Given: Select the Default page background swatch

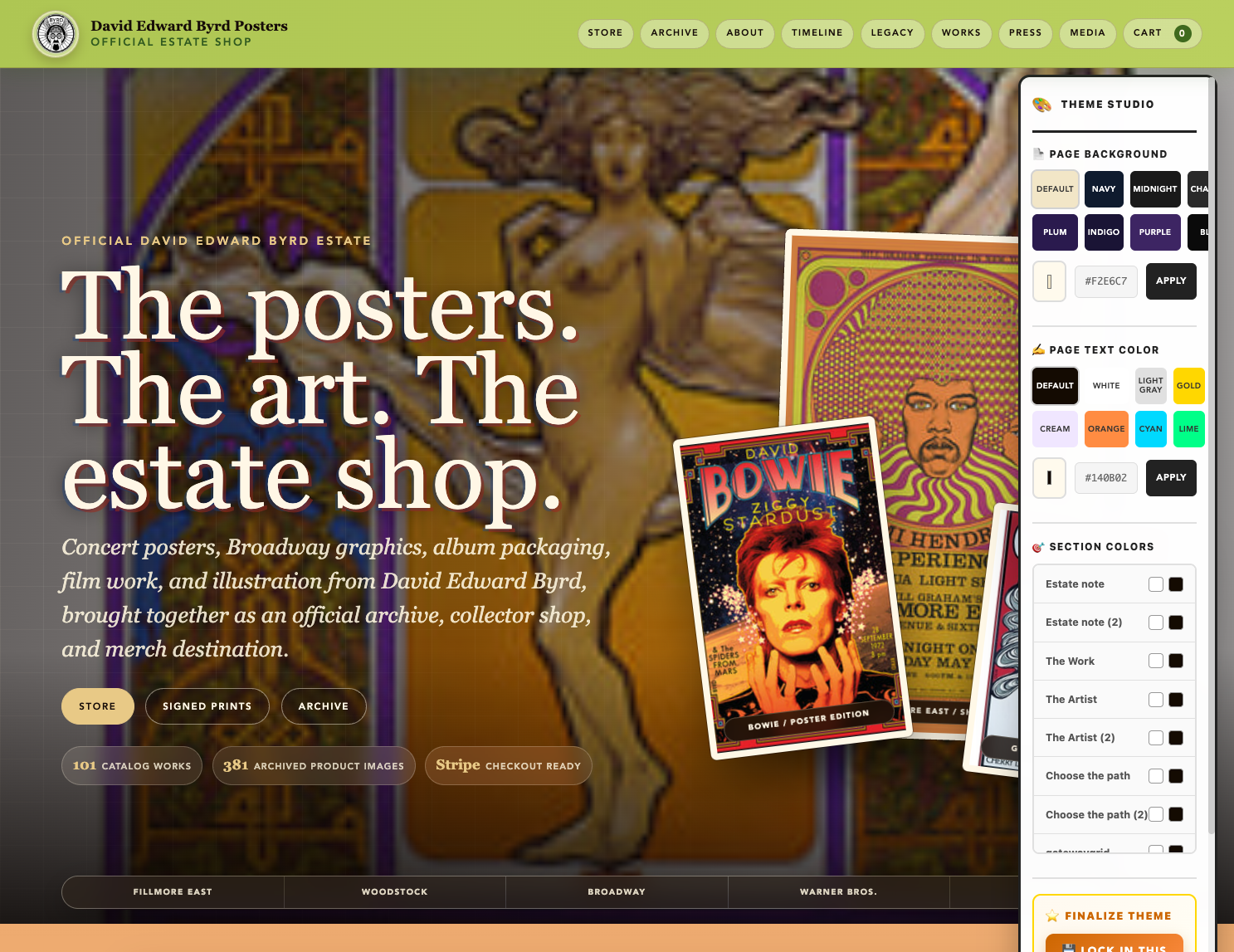Looking at the screenshot, I should click(x=1055, y=189).
